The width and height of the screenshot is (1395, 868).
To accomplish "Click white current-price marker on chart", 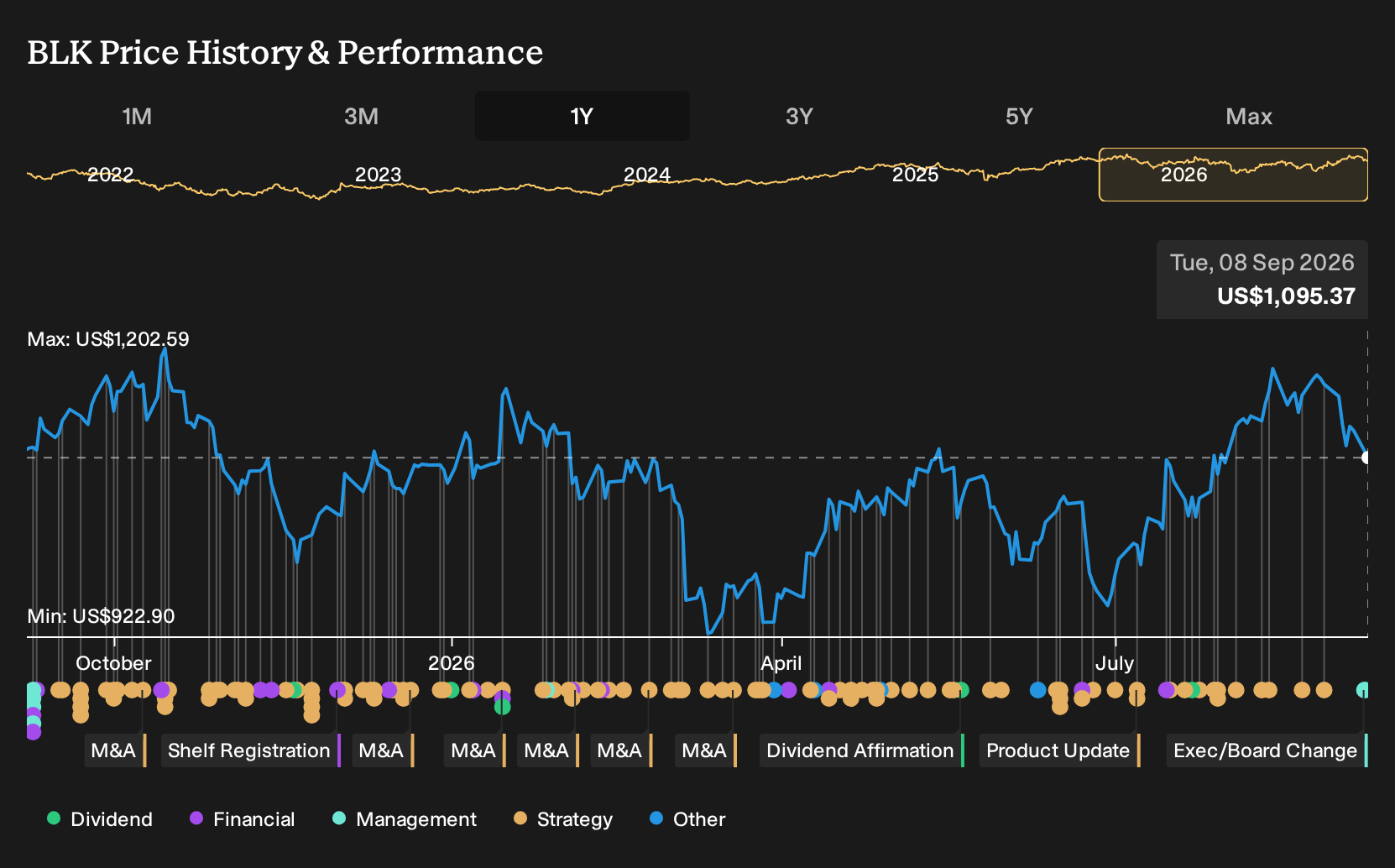I will point(1367,458).
